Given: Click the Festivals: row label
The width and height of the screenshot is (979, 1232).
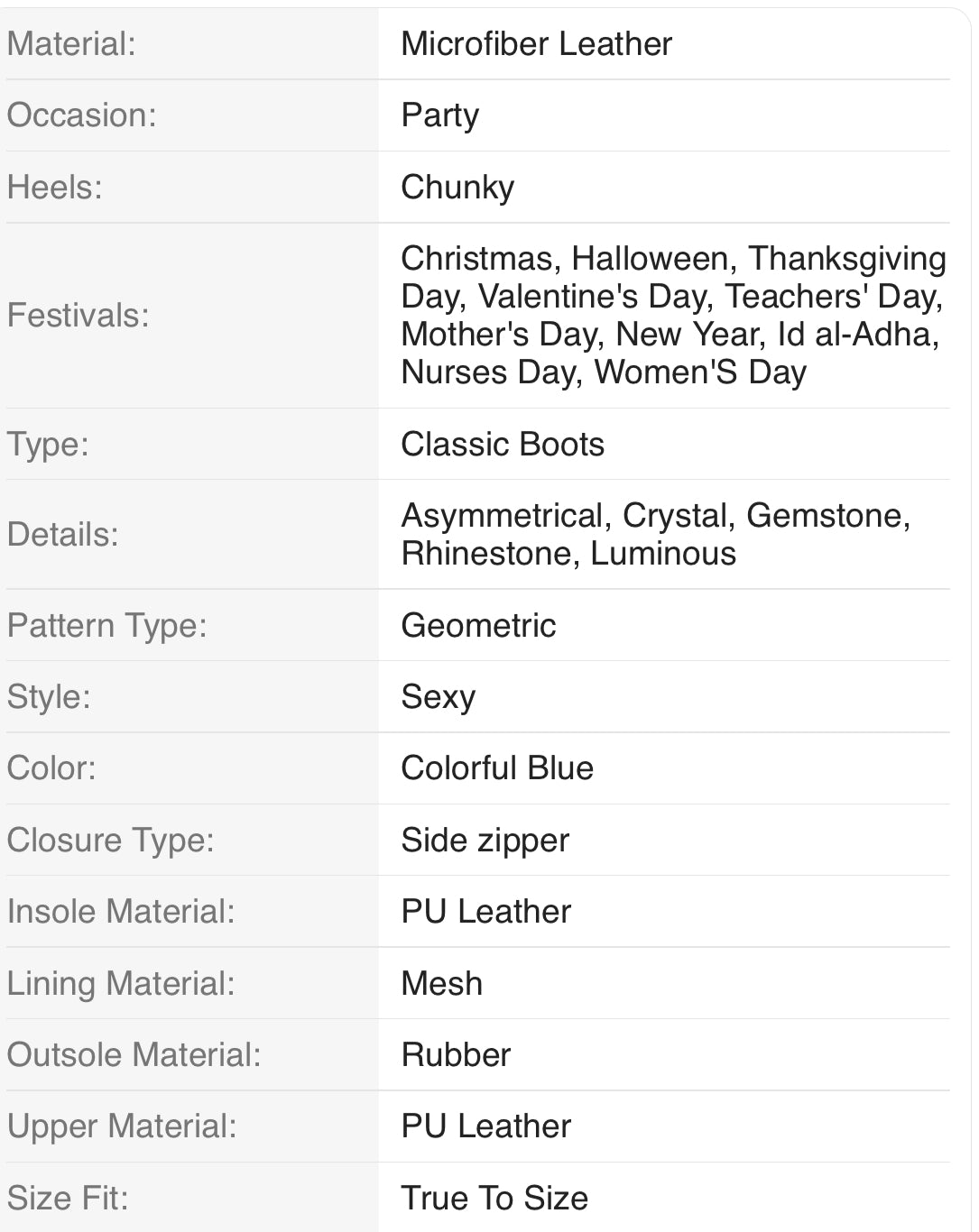Looking at the screenshot, I should pos(78,315).
